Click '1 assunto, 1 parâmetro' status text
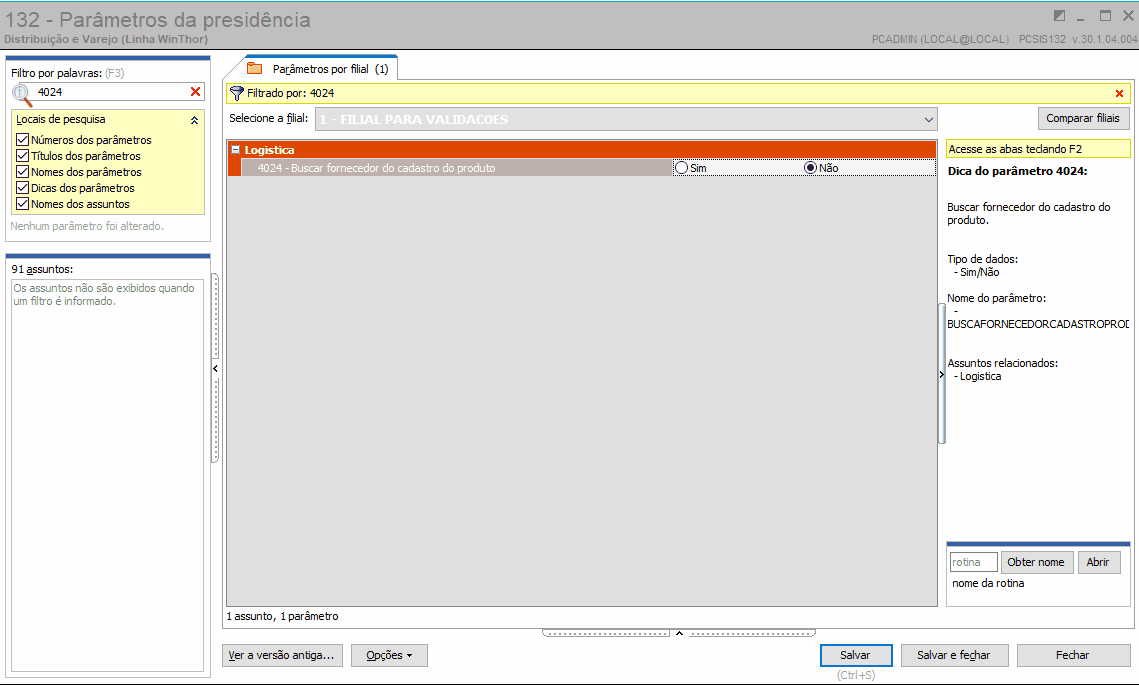The image size is (1139, 685). click(x=283, y=616)
